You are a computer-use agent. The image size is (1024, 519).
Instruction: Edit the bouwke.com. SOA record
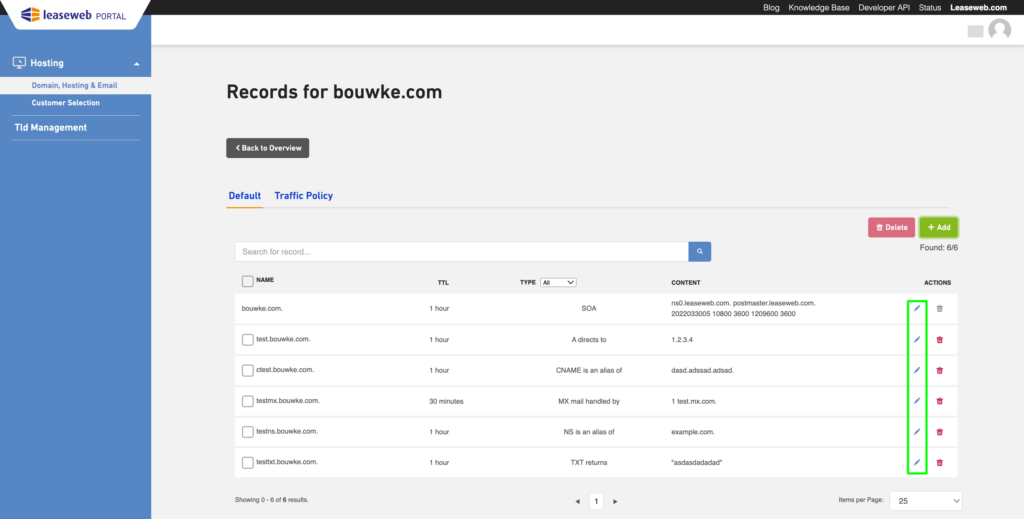click(x=917, y=308)
